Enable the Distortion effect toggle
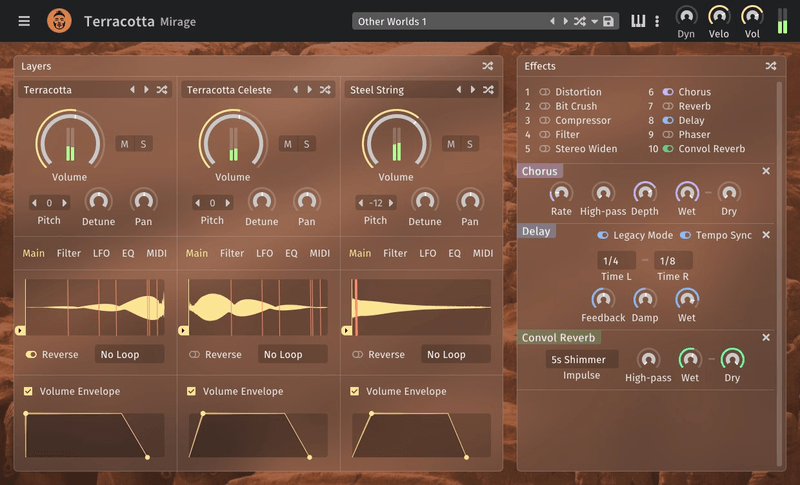This screenshot has width=800, height=485. [x=545, y=92]
